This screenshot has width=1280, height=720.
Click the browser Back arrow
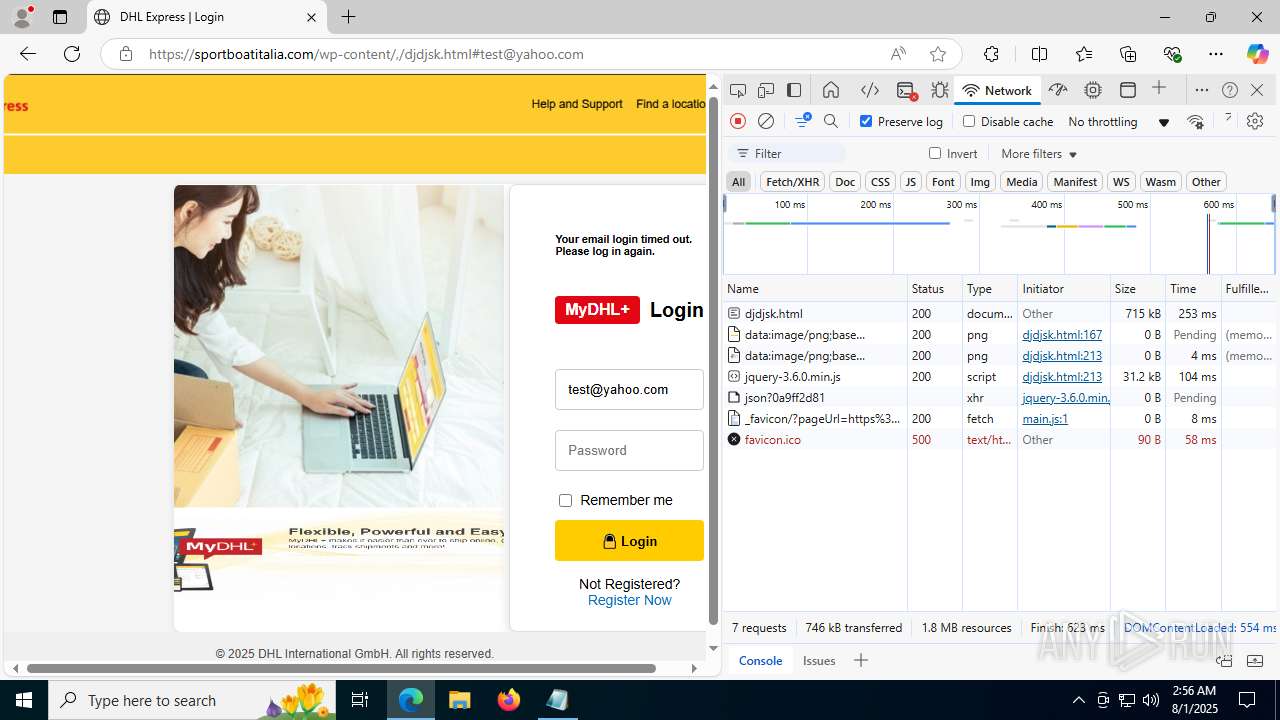[x=28, y=54]
